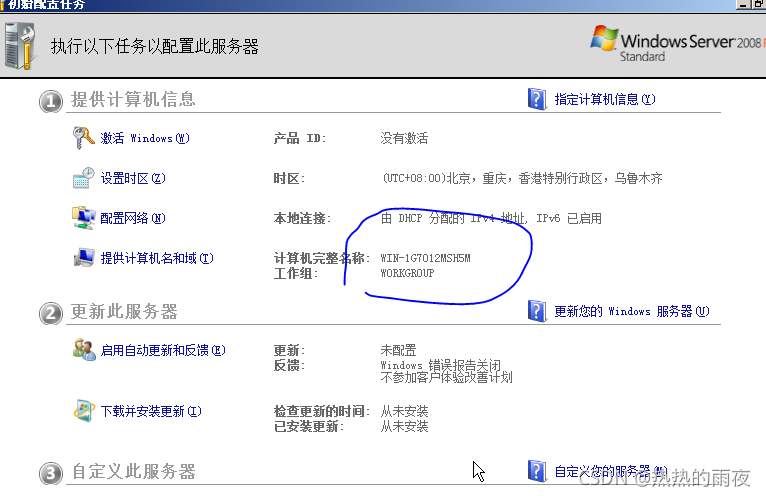Viewport: 766px width, 496px height.
Task: Click the help book icon beside 自定义您的服务器
Action: [x=537, y=471]
